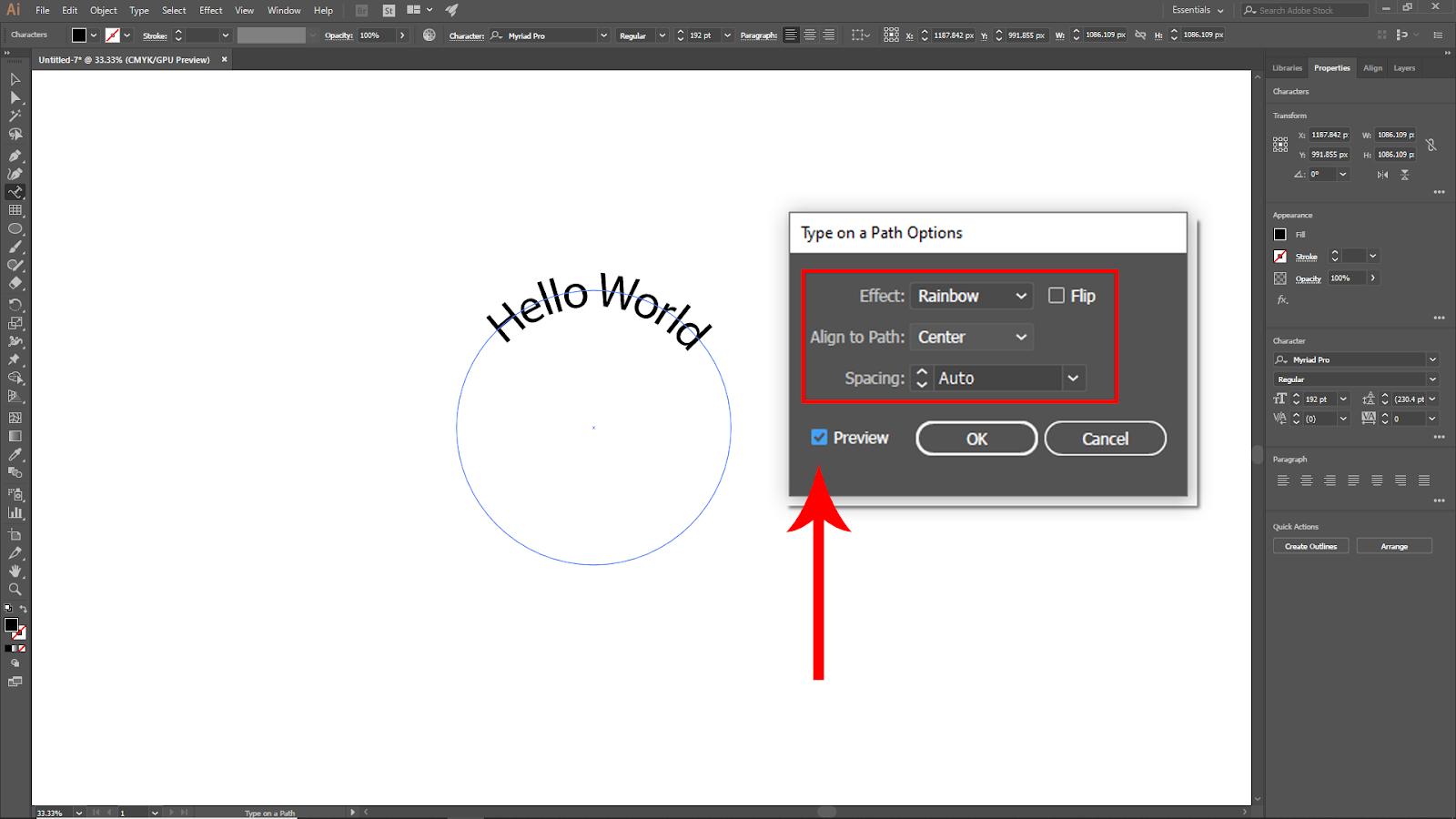
Task: Choose the Eyedropper tool
Action: pos(15,454)
